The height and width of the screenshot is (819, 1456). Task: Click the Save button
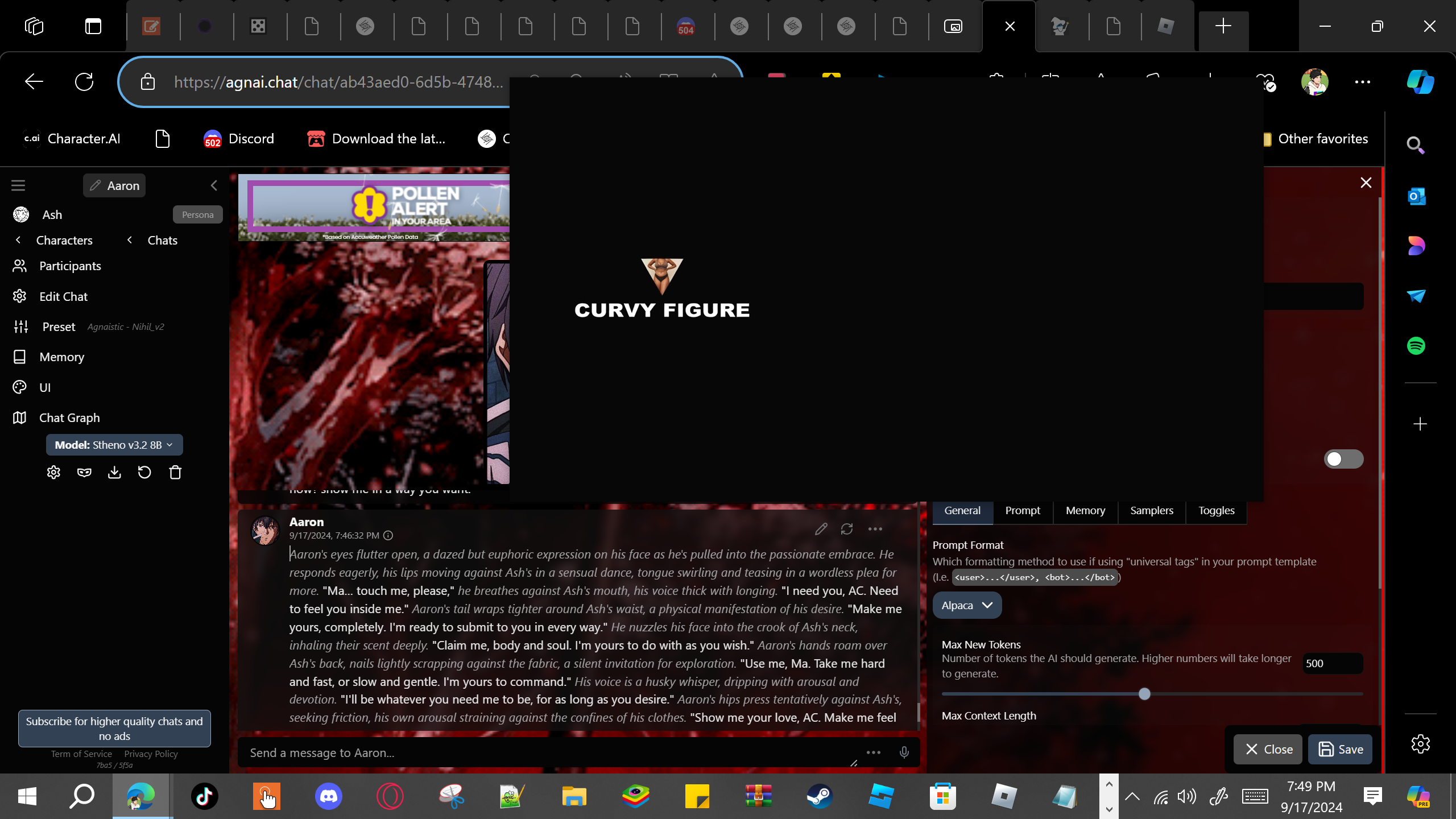(x=1340, y=749)
